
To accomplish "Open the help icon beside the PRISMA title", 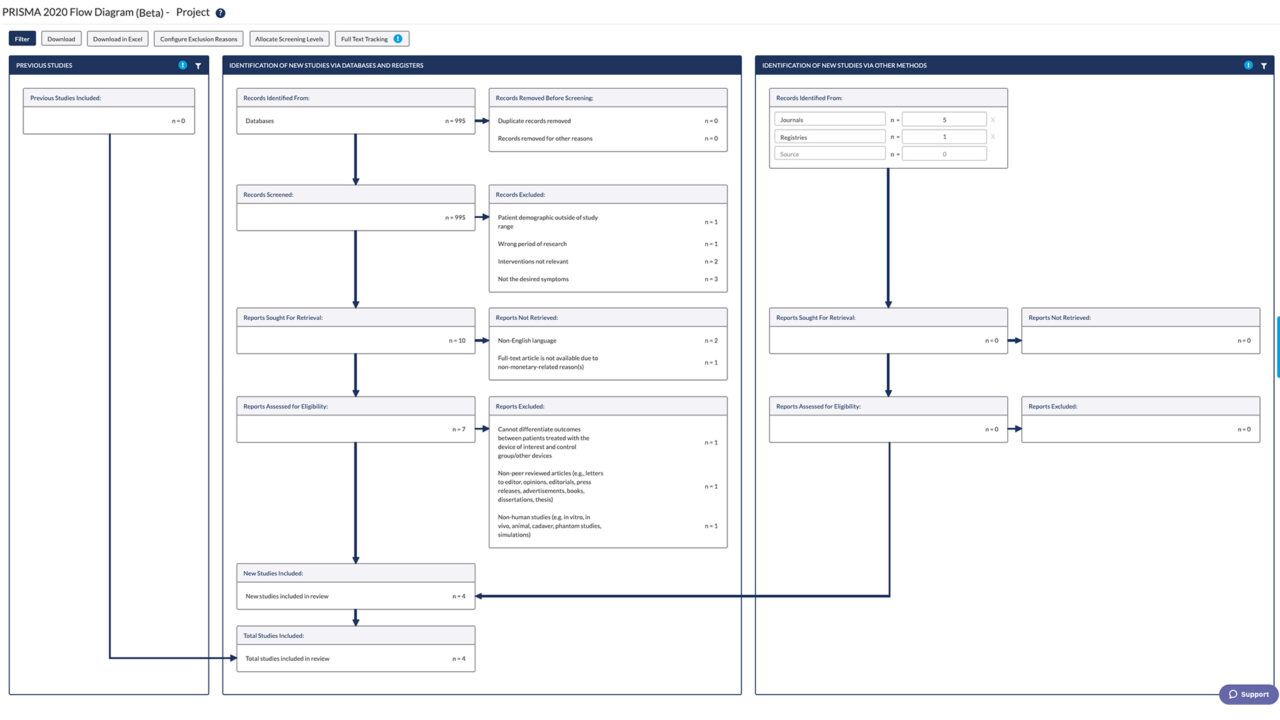I will [218, 12].
